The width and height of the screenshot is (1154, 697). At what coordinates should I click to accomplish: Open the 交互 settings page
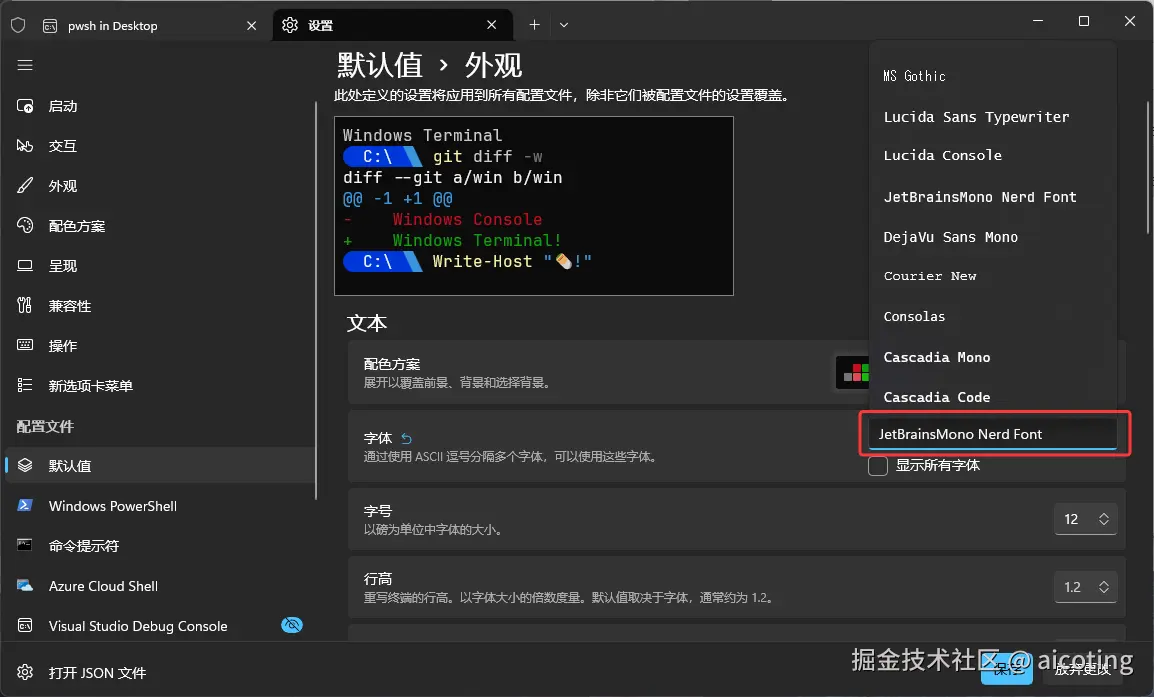[160, 146]
